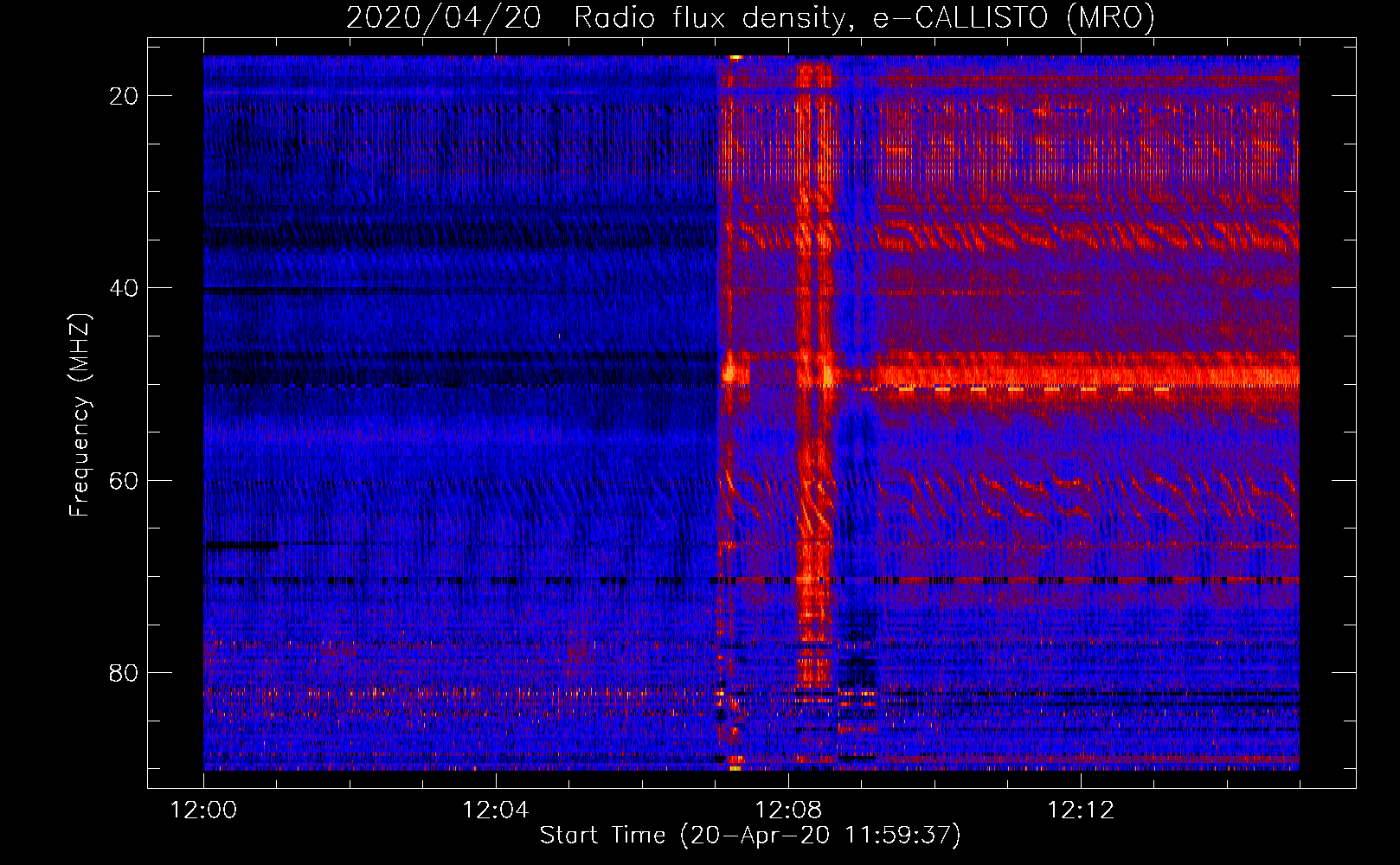Click the frequency tick label '40'
The height and width of the screenshot is (865, 1400).
[x=125, y=288]
